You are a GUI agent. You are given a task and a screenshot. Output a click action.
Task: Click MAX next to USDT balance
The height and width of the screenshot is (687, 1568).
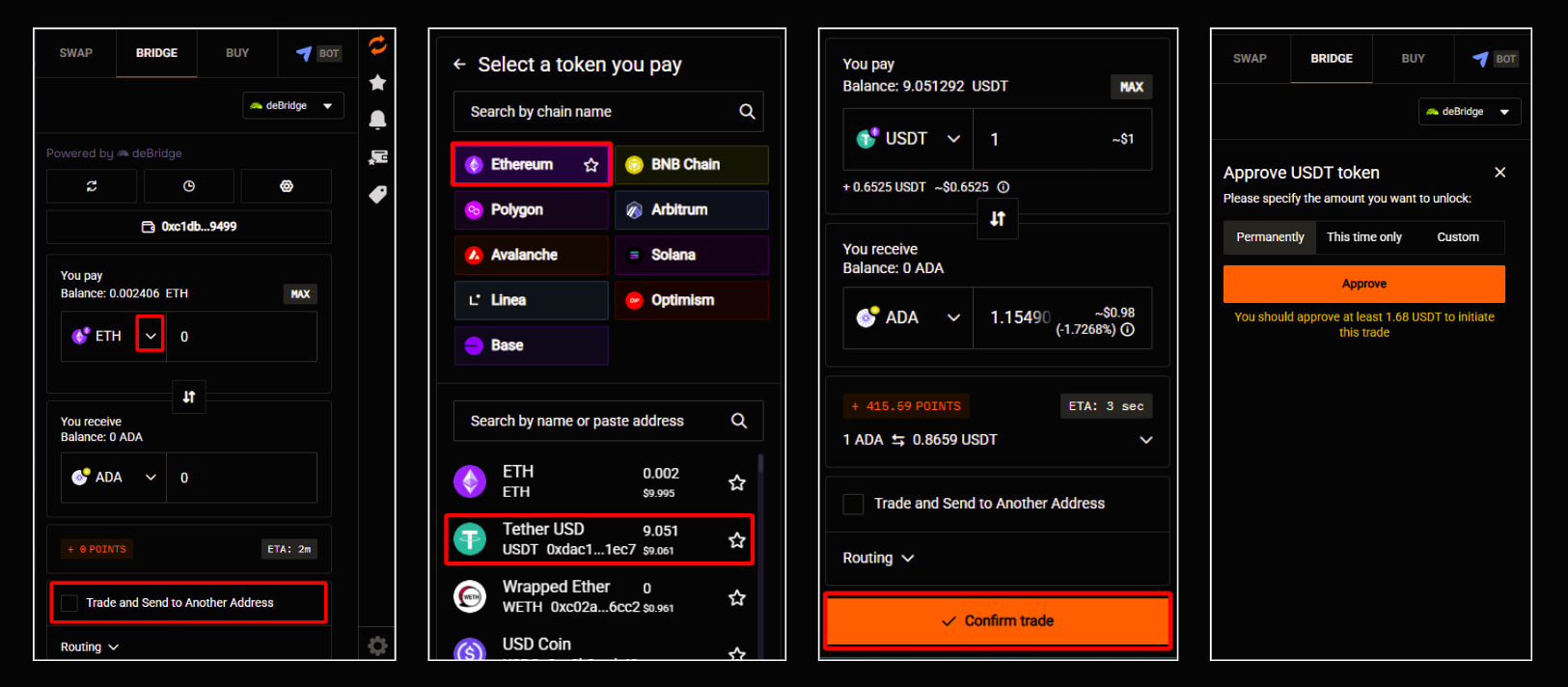coord(1131,87)
